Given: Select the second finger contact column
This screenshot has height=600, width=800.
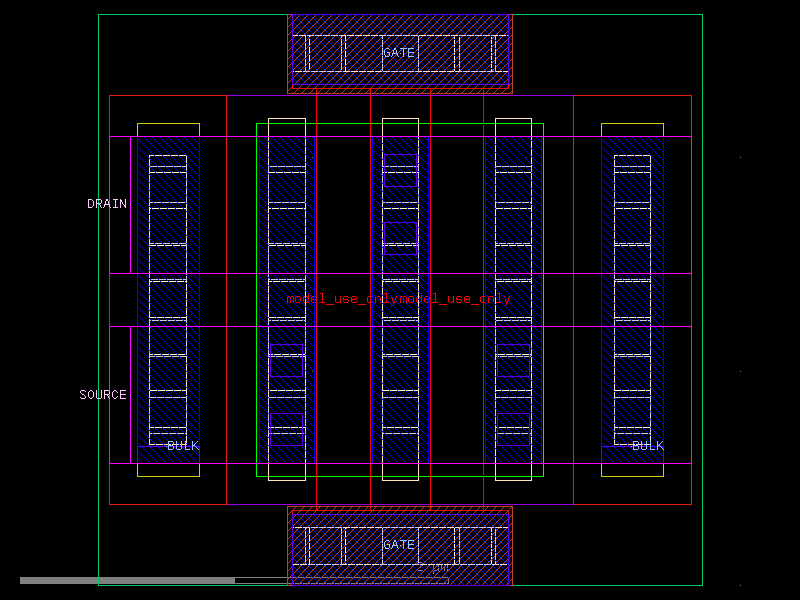Looking at the screenshot, I should [x=283, y=300].
